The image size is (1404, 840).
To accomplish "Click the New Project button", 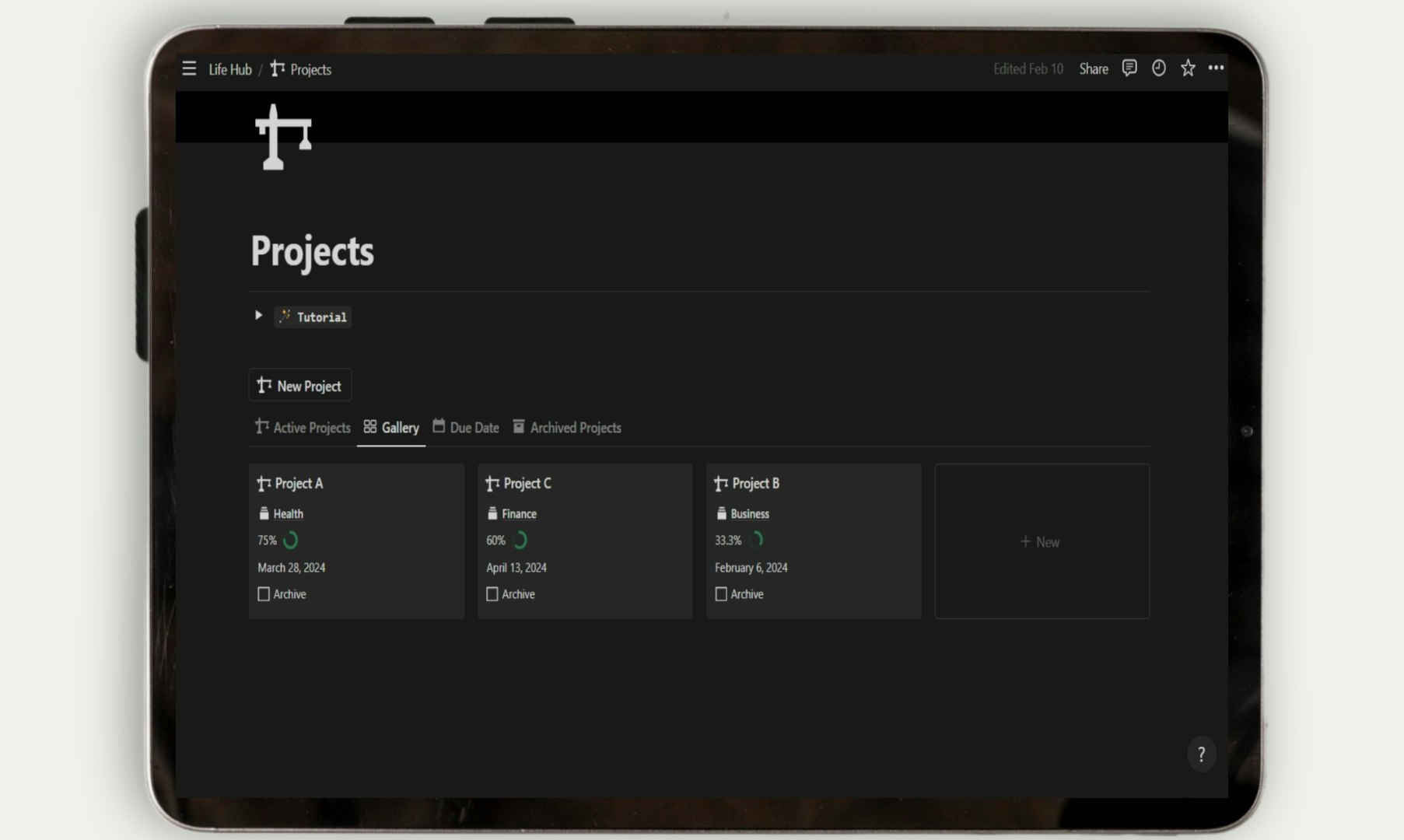I will [300, 385].
